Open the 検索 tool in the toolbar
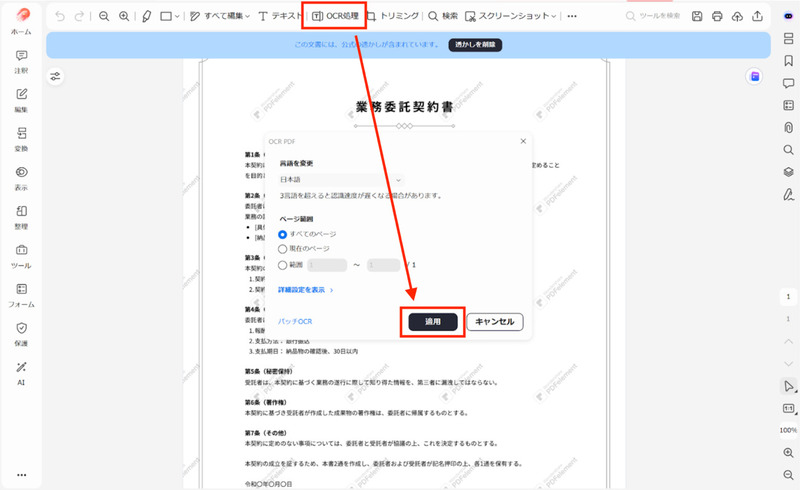This screenshot has height=490, width=800. point(443,16)
